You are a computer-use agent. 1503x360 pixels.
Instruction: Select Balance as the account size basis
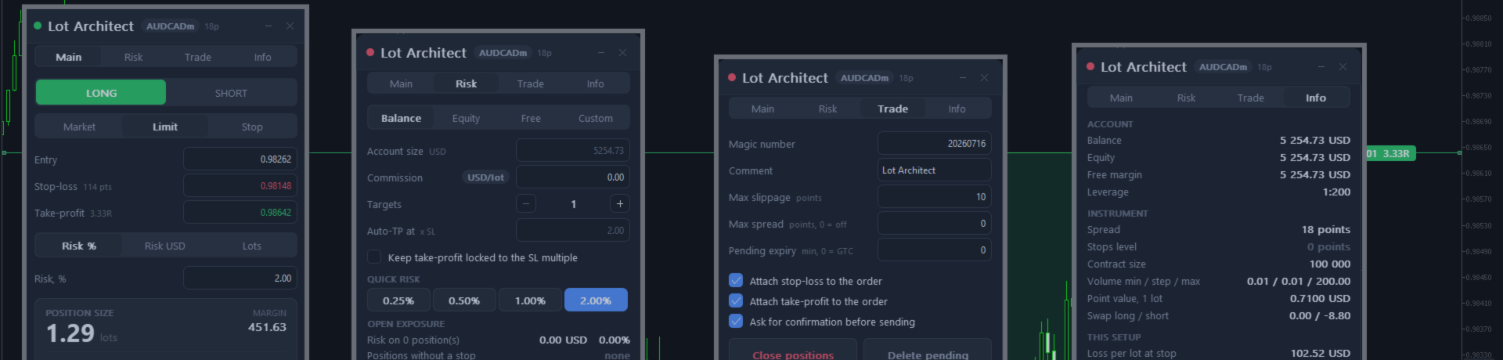[x=401, y=118]
